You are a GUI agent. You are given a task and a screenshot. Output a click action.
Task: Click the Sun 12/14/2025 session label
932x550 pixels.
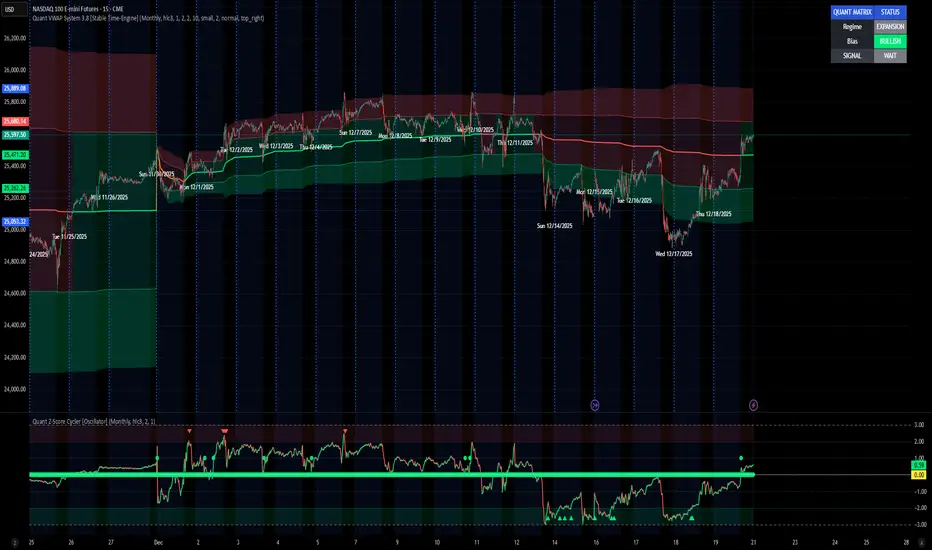[555, 226]
